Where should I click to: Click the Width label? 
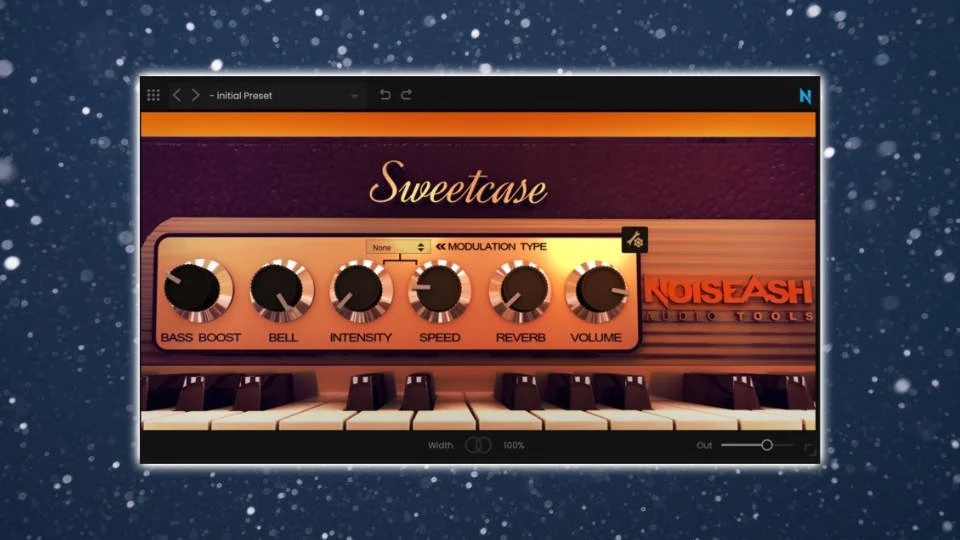[440, 445]
